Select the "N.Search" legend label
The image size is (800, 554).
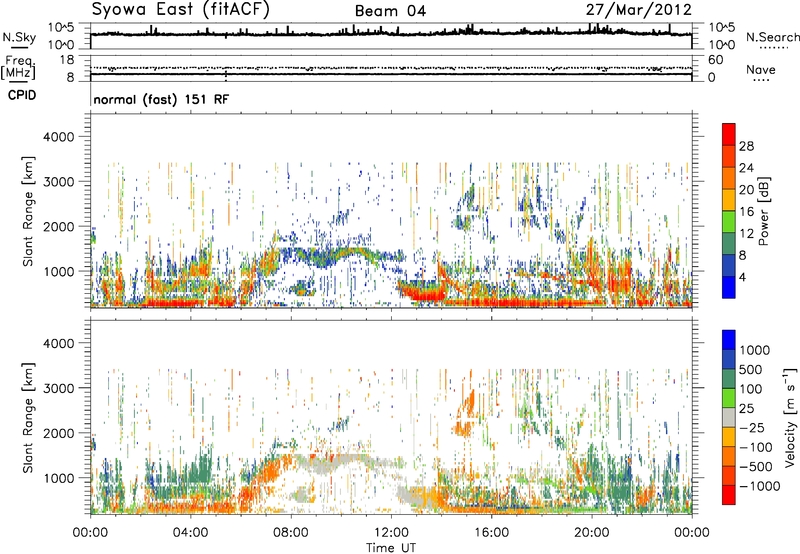click(772, 37)
